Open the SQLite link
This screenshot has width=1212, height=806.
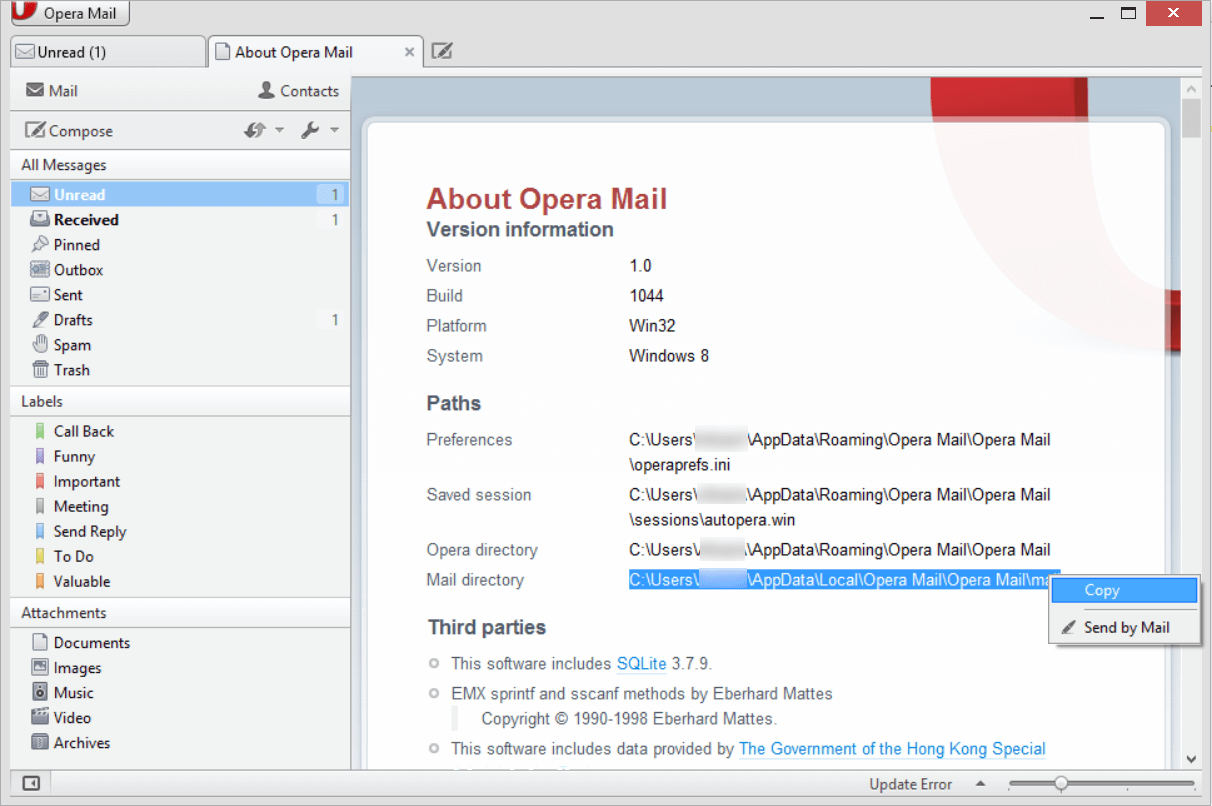[641, 663]
